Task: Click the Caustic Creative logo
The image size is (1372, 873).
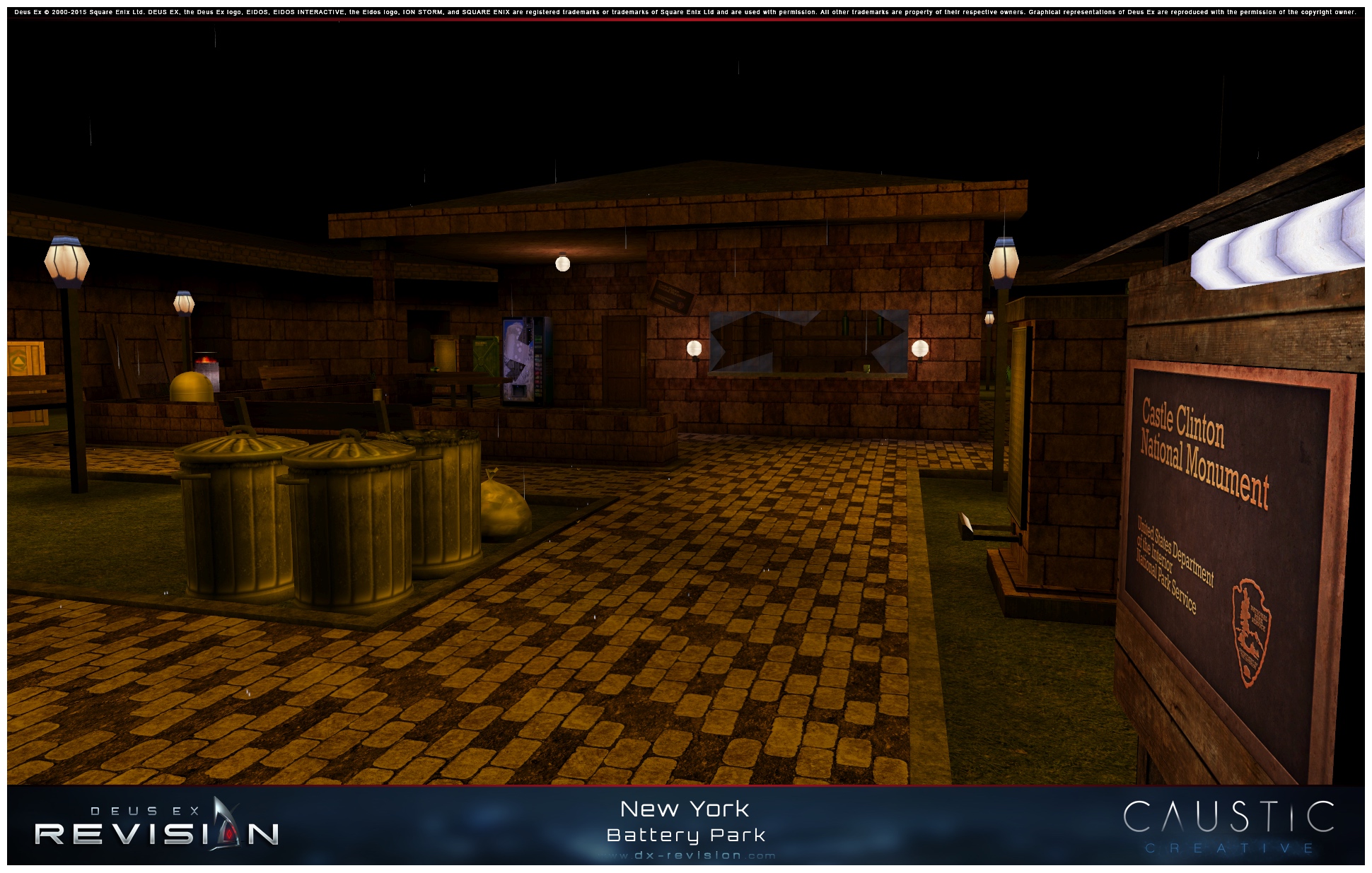Action: coord(1228,824)
